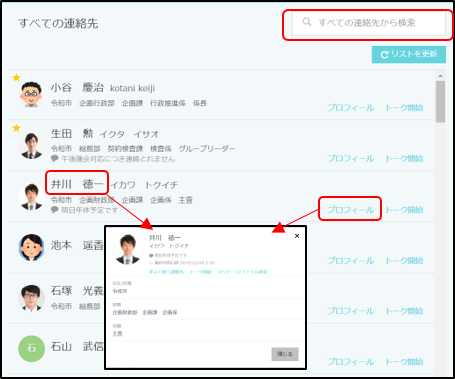Click the name 石塚 光義

(x=77, y=291)
